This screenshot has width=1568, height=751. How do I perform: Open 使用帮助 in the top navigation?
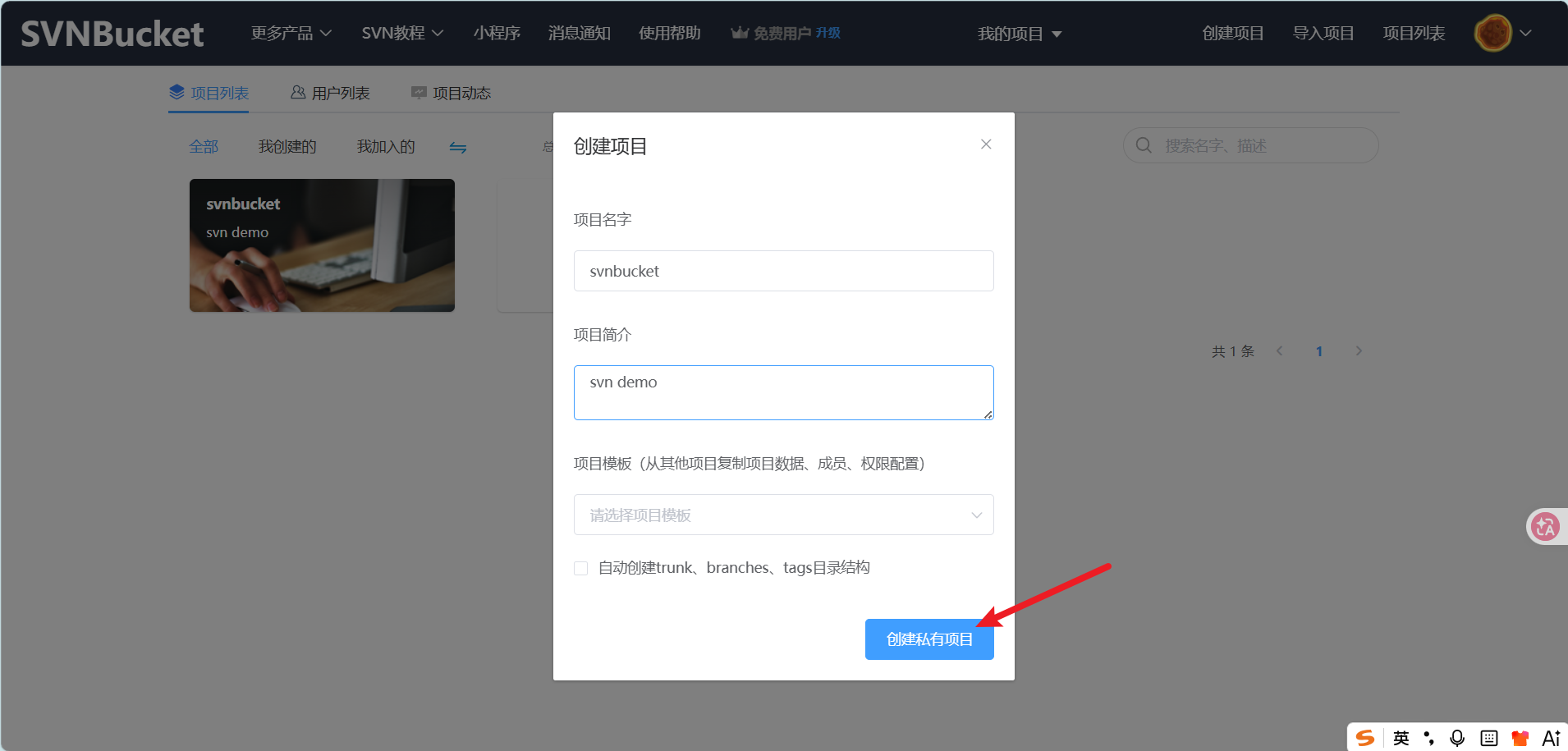[670, 33]
